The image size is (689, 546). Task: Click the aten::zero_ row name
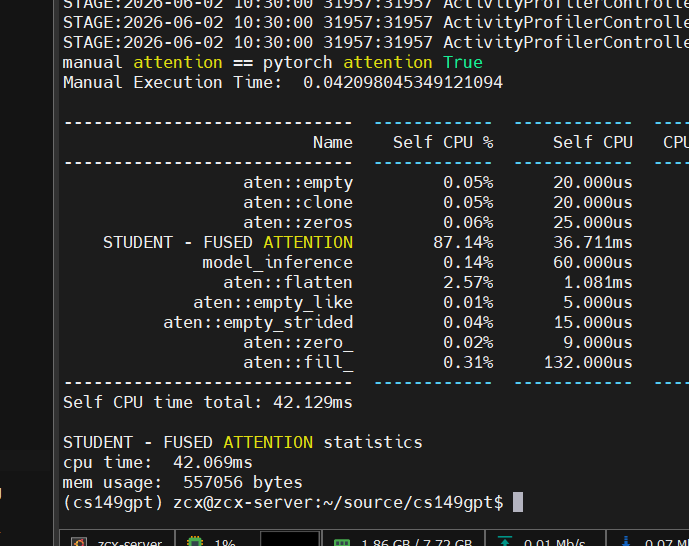pyautogui.click(x=298, y=343)
